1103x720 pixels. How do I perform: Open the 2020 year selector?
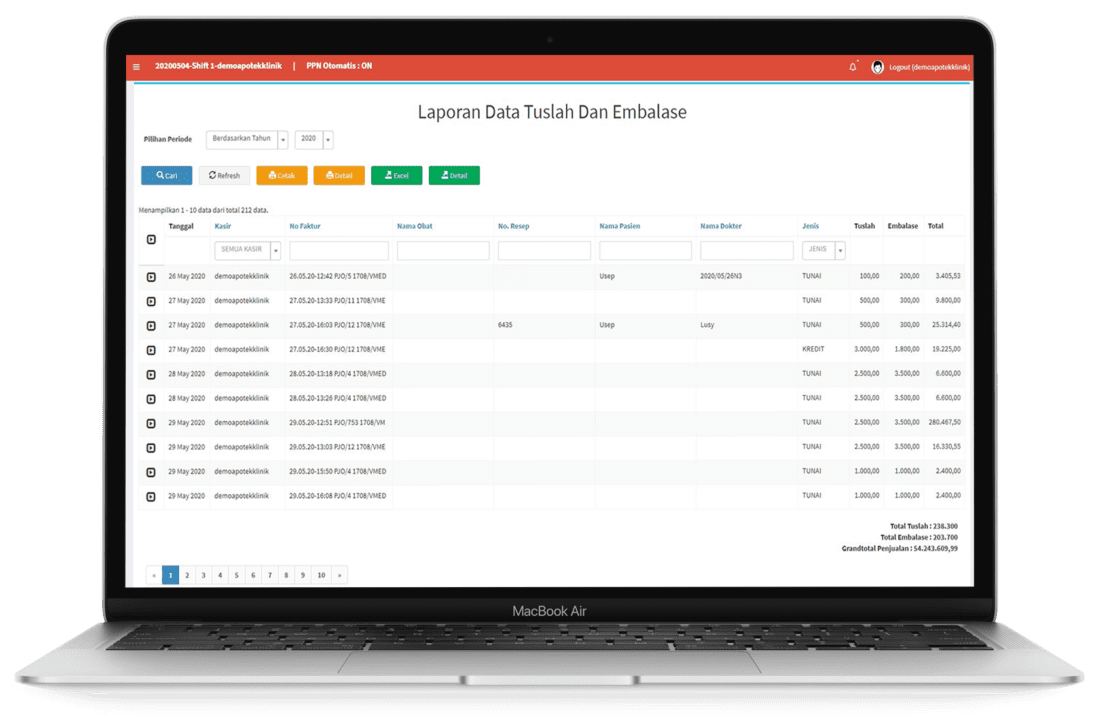click(x=313, y=139)
